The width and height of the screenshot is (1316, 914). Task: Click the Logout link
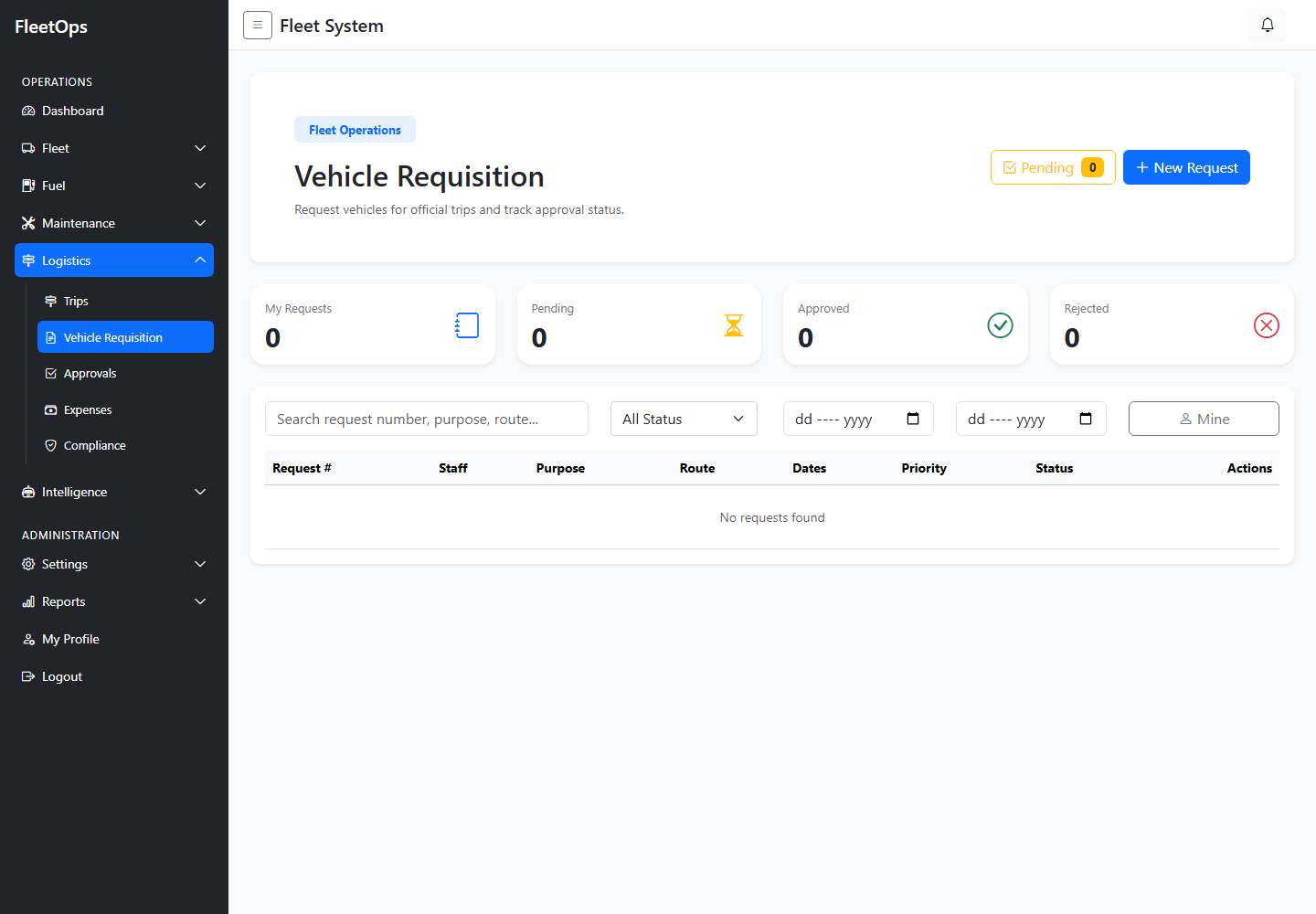coord(114,676)
